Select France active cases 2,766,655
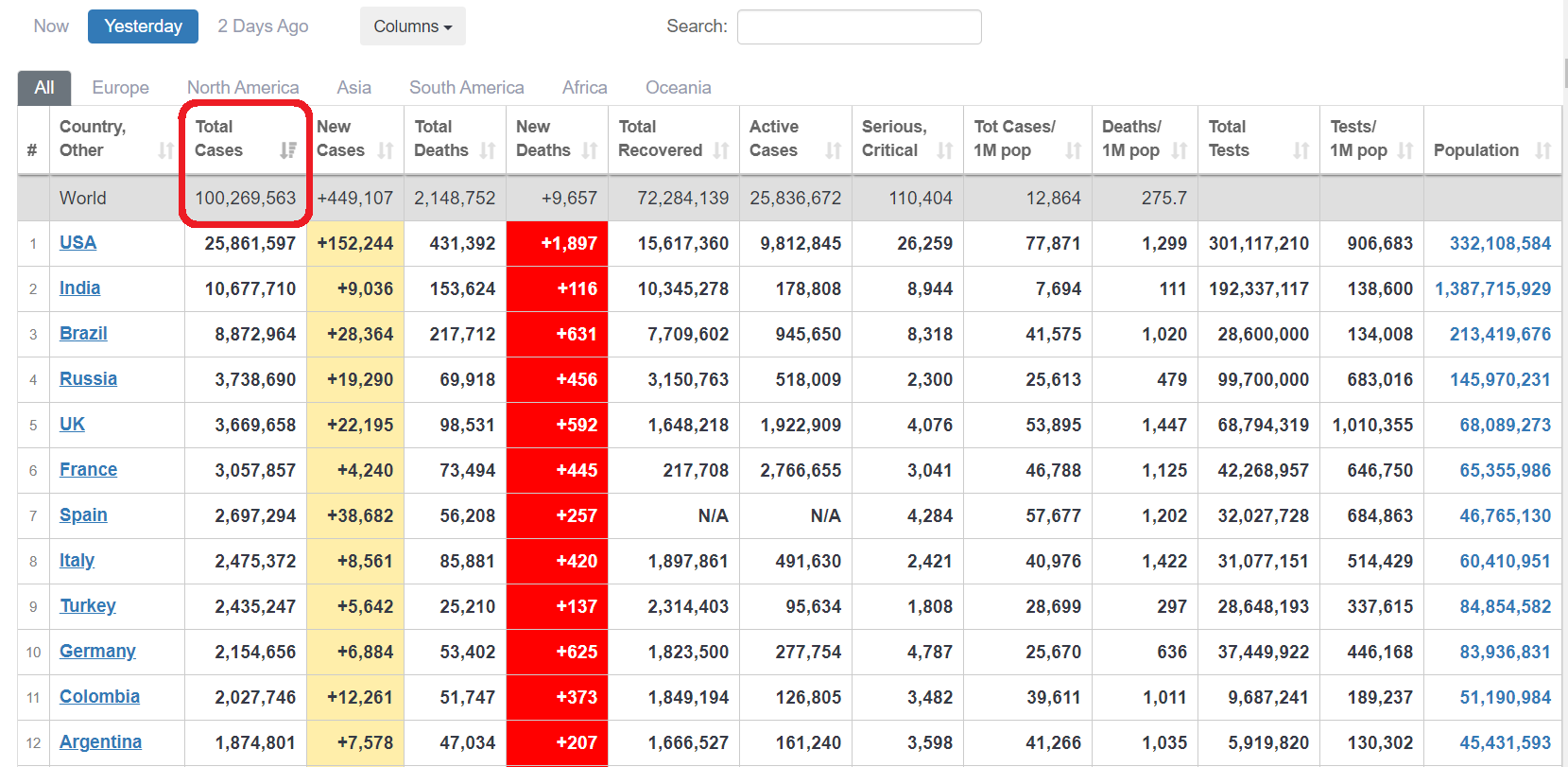This screenshot has height=767, width=1568. pos(801,471)
